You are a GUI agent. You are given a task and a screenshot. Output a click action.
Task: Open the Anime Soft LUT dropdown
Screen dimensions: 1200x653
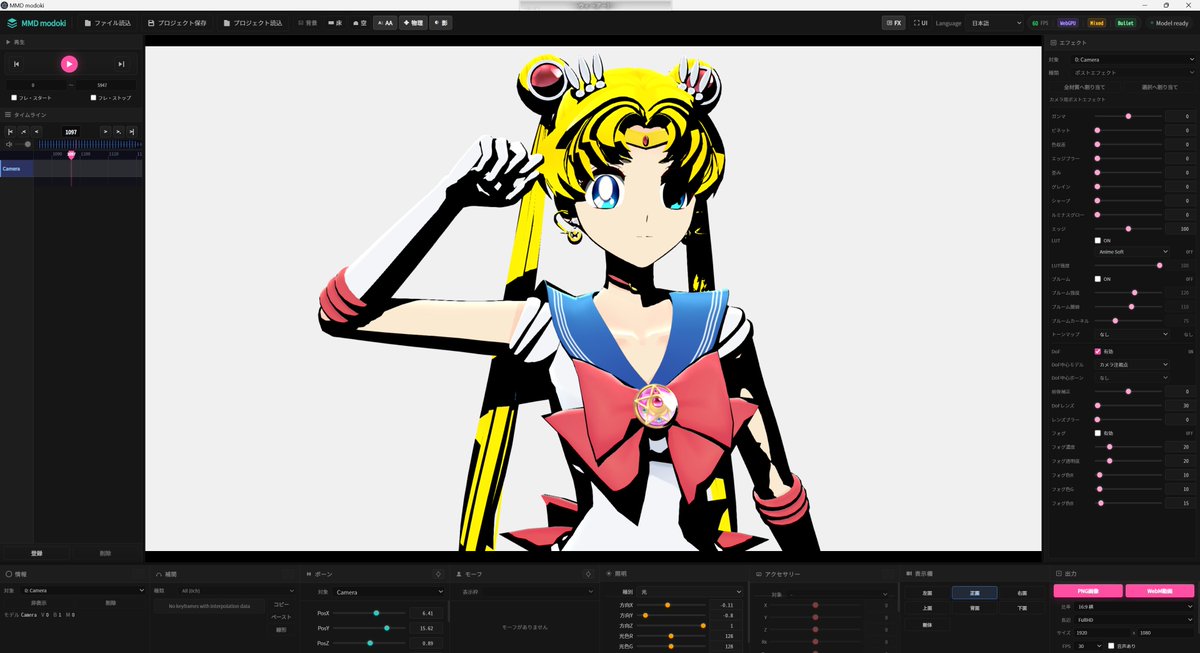click(1132, 252)
